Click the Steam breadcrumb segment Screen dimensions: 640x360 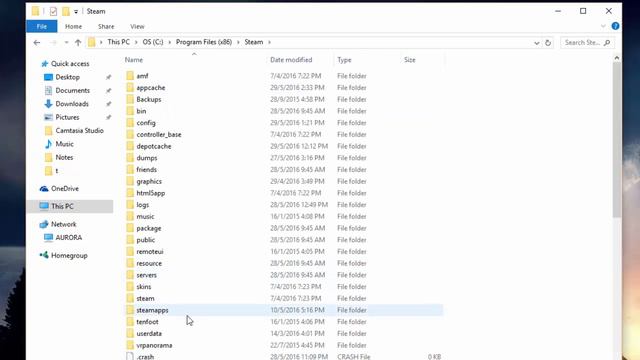click(x=254, y=42)
